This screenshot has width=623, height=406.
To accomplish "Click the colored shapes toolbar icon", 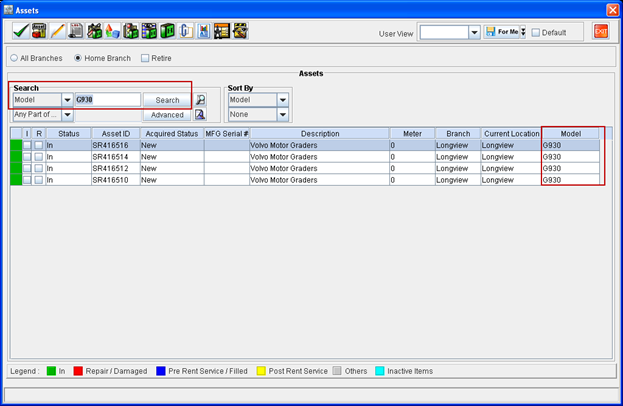I will (112, 31).
